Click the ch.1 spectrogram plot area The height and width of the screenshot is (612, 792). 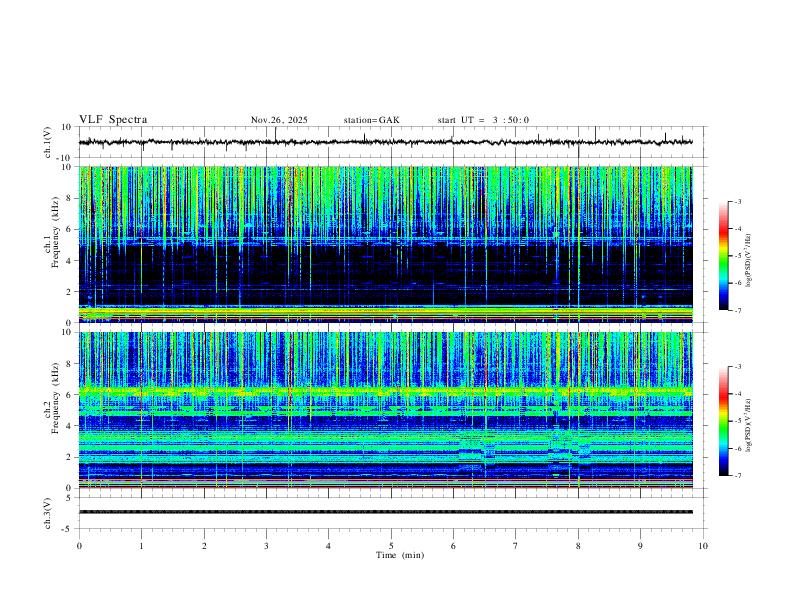(386, 244)
